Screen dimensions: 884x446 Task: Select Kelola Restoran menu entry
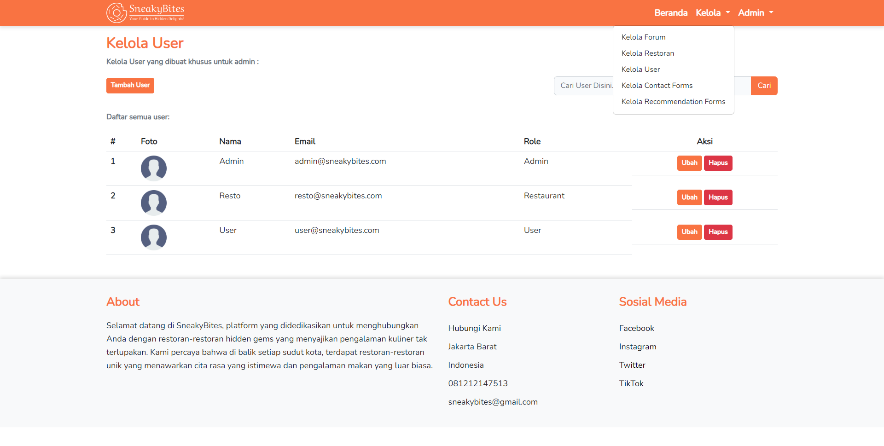pyautogui.click(x=648, y=54)
